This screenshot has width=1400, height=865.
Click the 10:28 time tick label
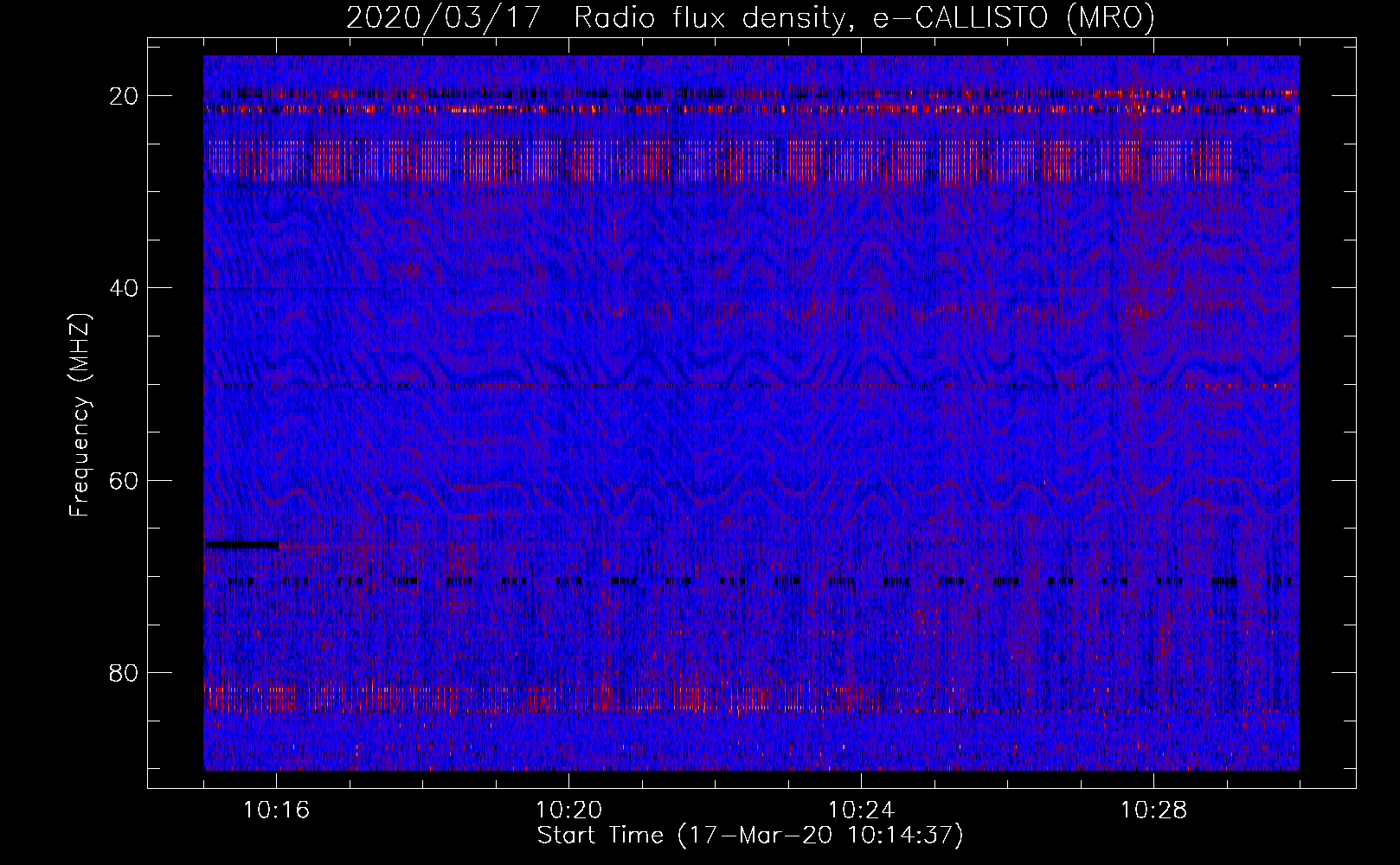click(x=1154, y=811)
